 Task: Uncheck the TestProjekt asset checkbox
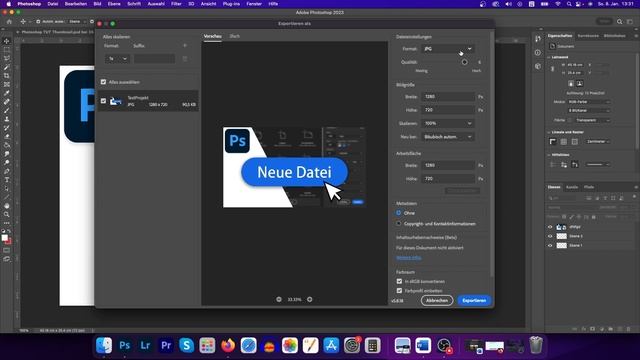tap(103, 101)
